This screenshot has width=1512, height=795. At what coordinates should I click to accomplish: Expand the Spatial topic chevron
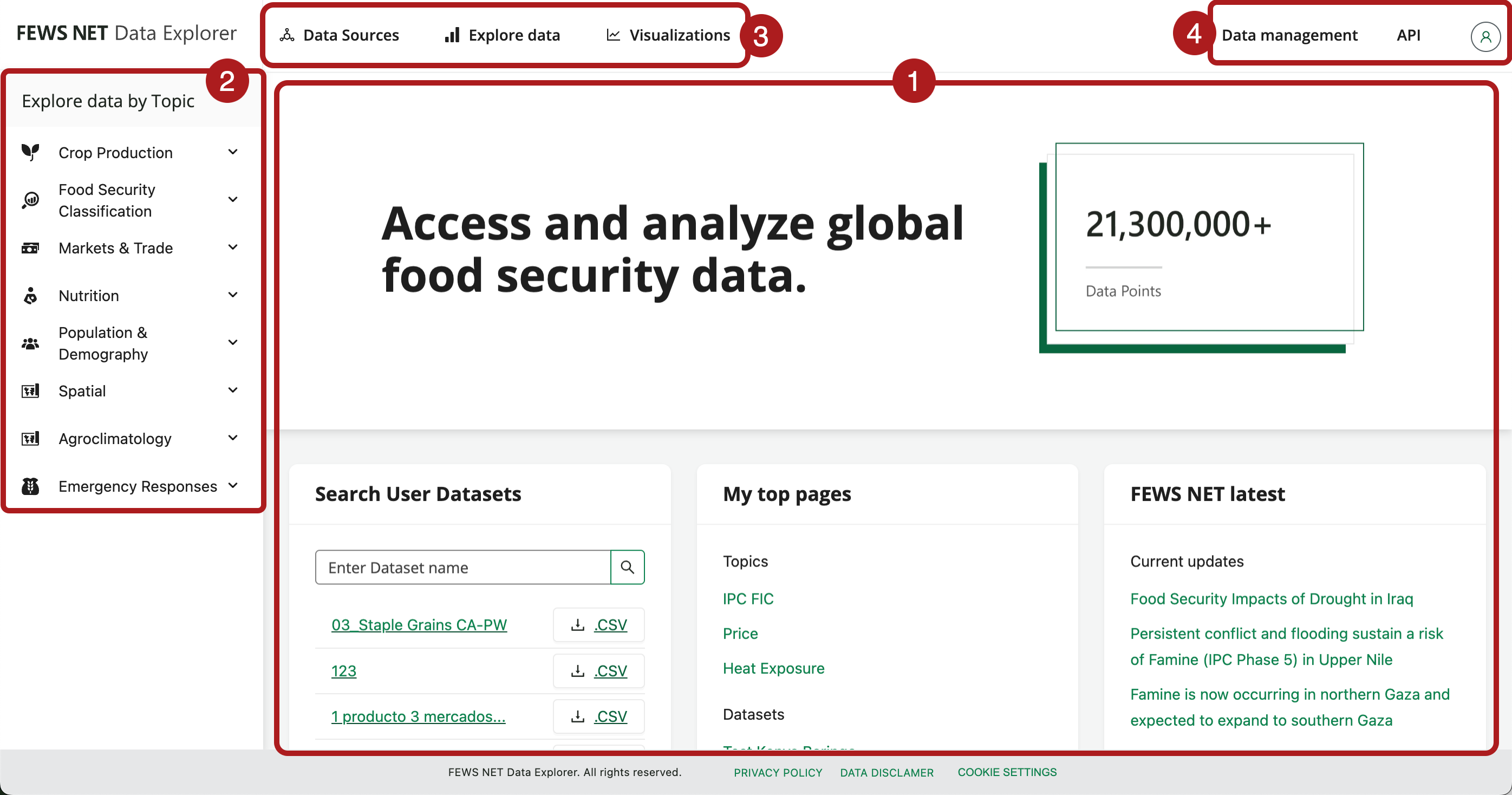[233, 390]
